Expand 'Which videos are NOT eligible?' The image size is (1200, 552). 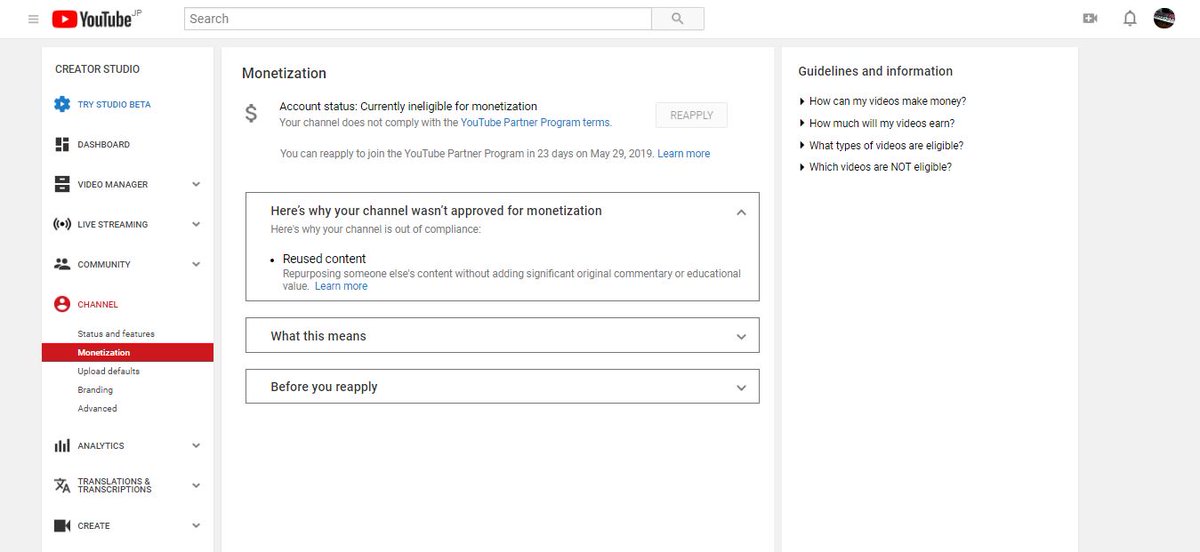tap(875, 167)
